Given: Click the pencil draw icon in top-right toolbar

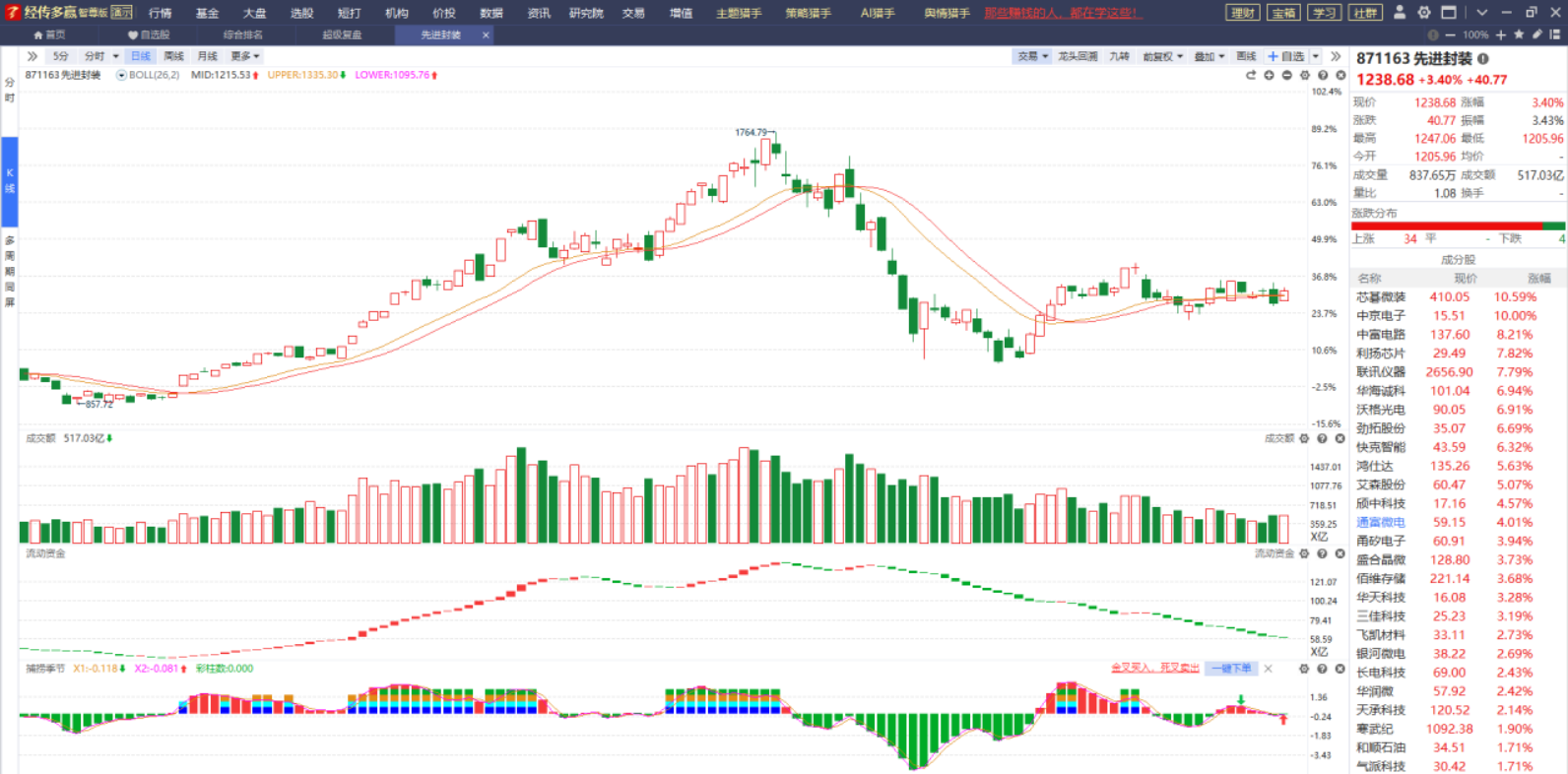Looking at the screenshot, I should tap(1536, 34).
